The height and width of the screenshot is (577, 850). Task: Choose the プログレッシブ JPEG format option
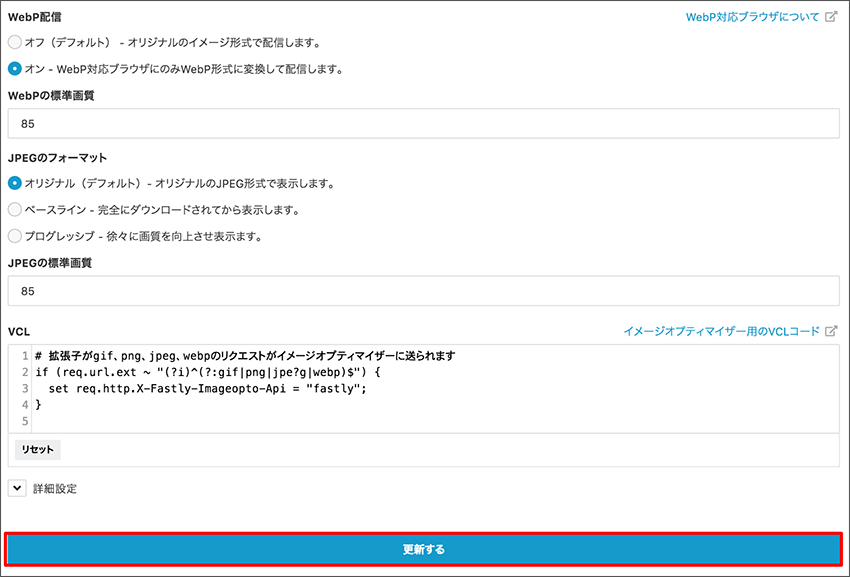(14, 236)
